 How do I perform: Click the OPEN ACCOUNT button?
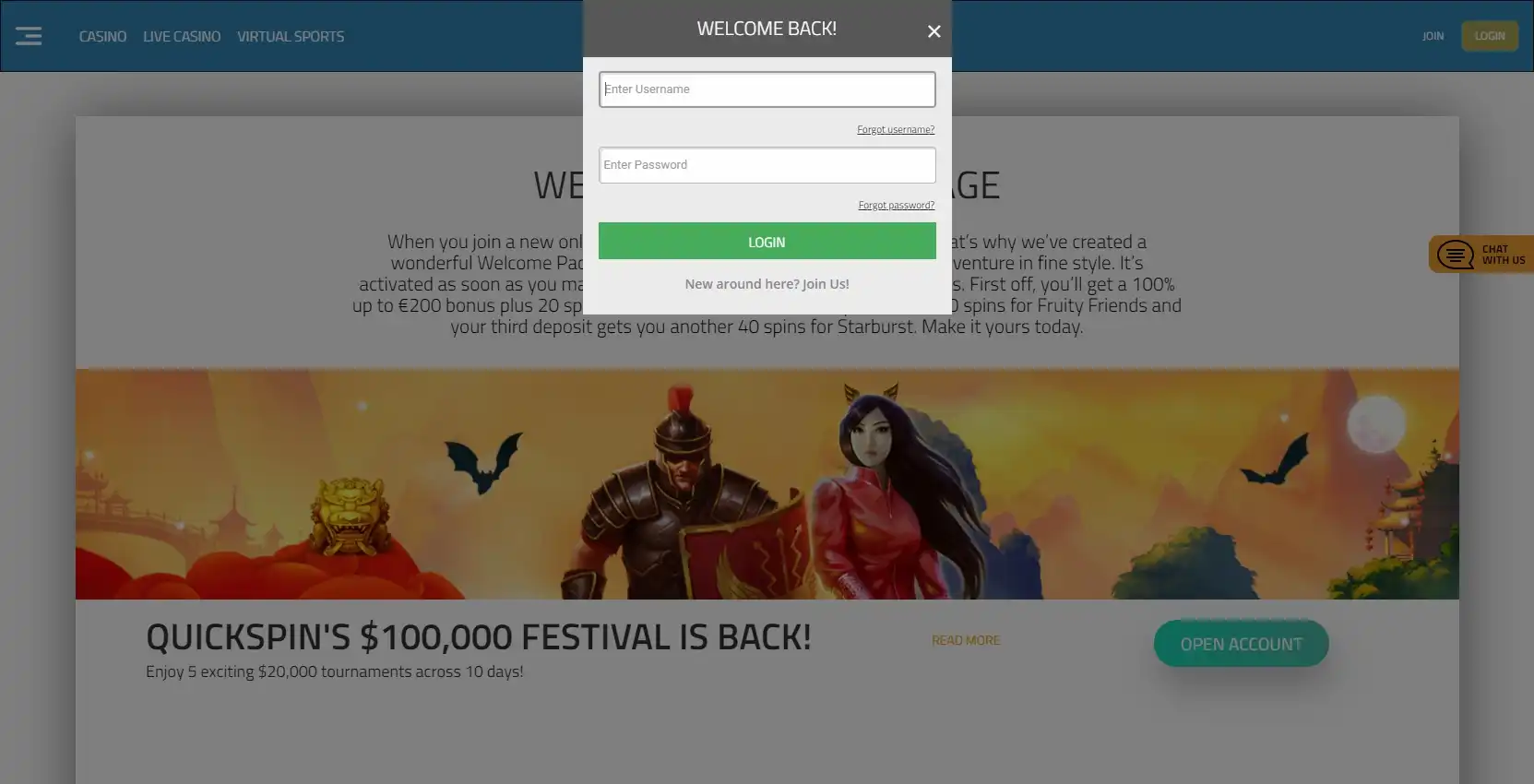point(1241,644)
